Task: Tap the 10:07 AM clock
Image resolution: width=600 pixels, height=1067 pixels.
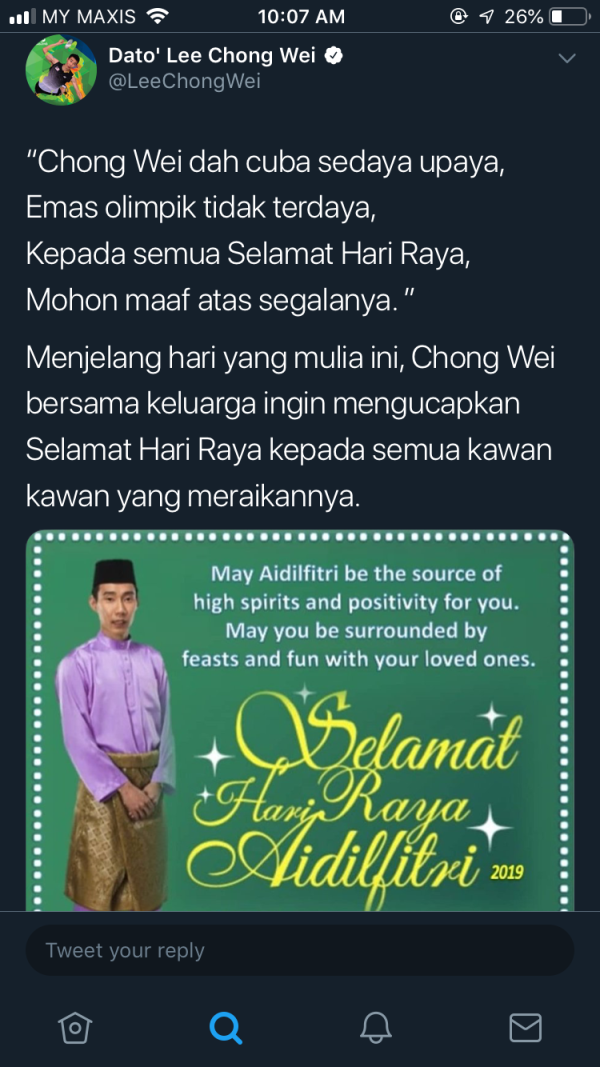Action: (x=301, y=16)
